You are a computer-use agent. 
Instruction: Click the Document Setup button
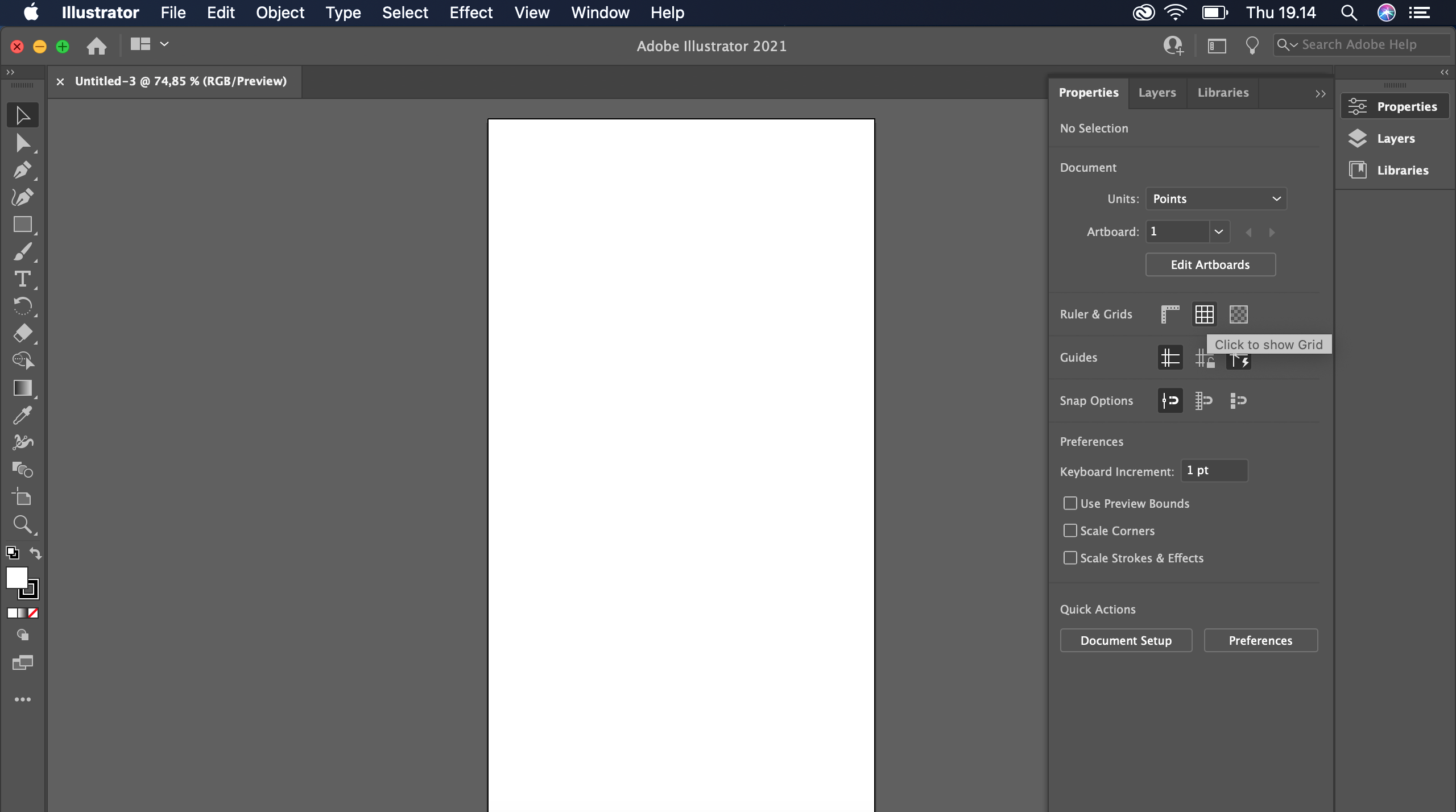pos(1126,641)
